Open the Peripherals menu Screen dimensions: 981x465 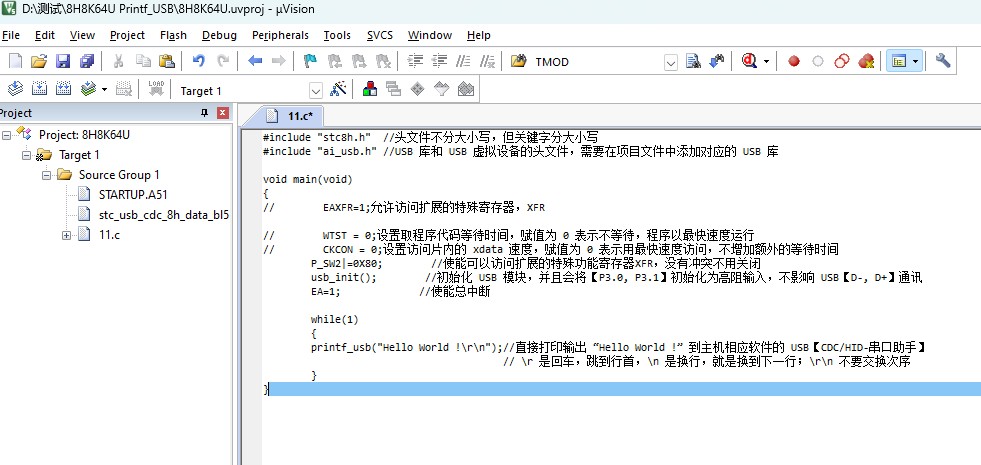(280, 35)
